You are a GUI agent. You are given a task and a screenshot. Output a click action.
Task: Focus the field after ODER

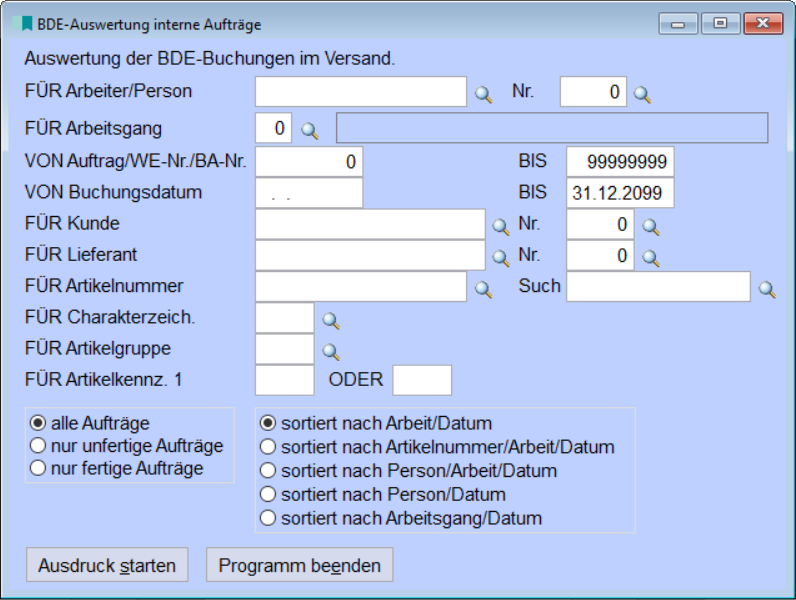(x=422, y=380)
